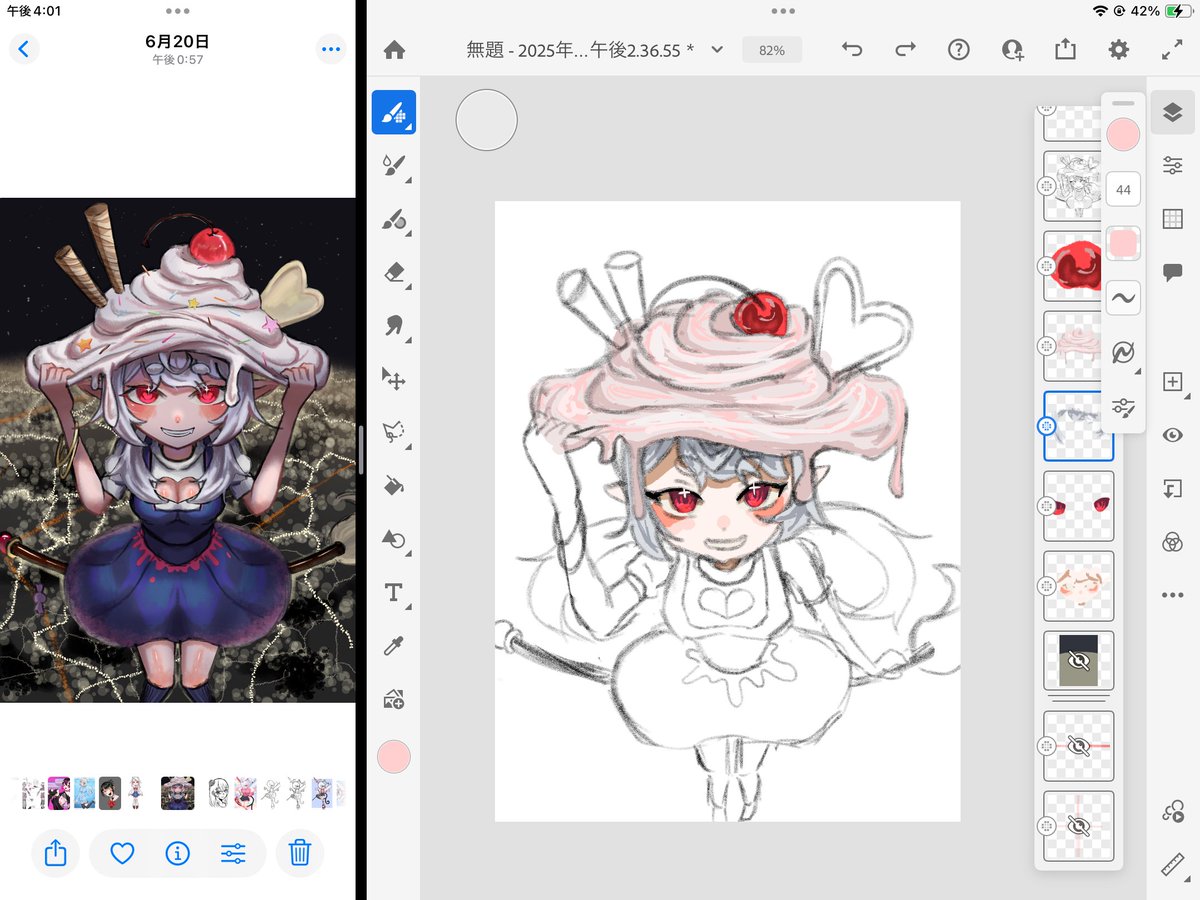Add a new layer with plus icon
Image resolution: width=1200 pixels, height=900 pixels.
pyautogui.click(x=1173, y=381)
